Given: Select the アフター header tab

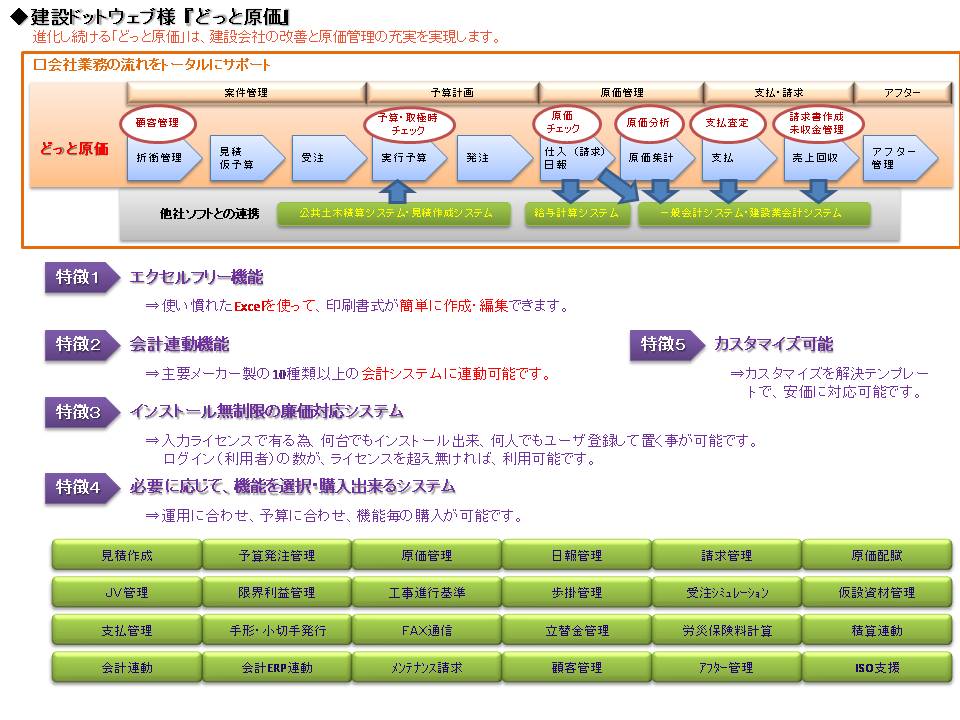Looking at the screenshot, I should (x=902, y=92).
